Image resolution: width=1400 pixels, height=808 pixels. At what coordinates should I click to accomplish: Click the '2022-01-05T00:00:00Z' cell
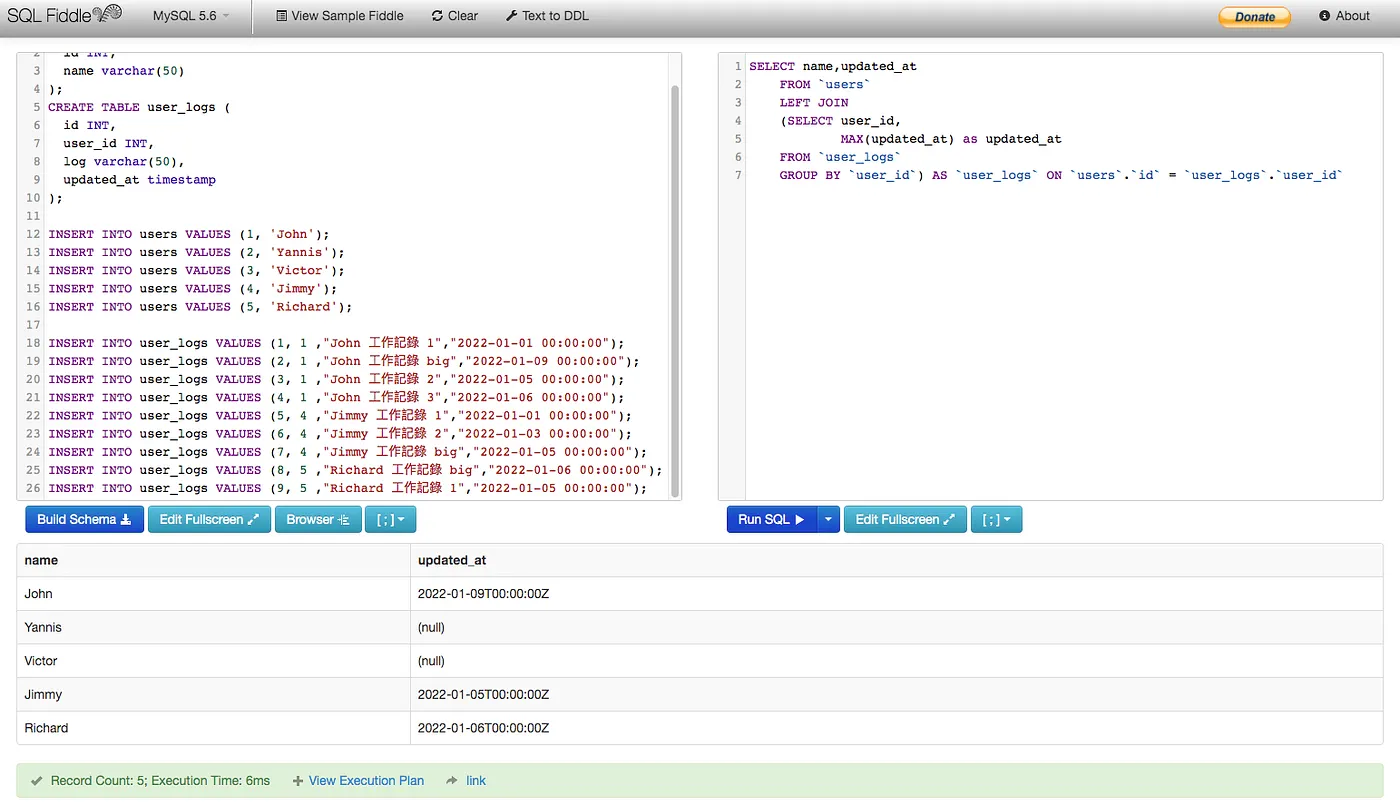pyautogui.click(x=896, y=694)
